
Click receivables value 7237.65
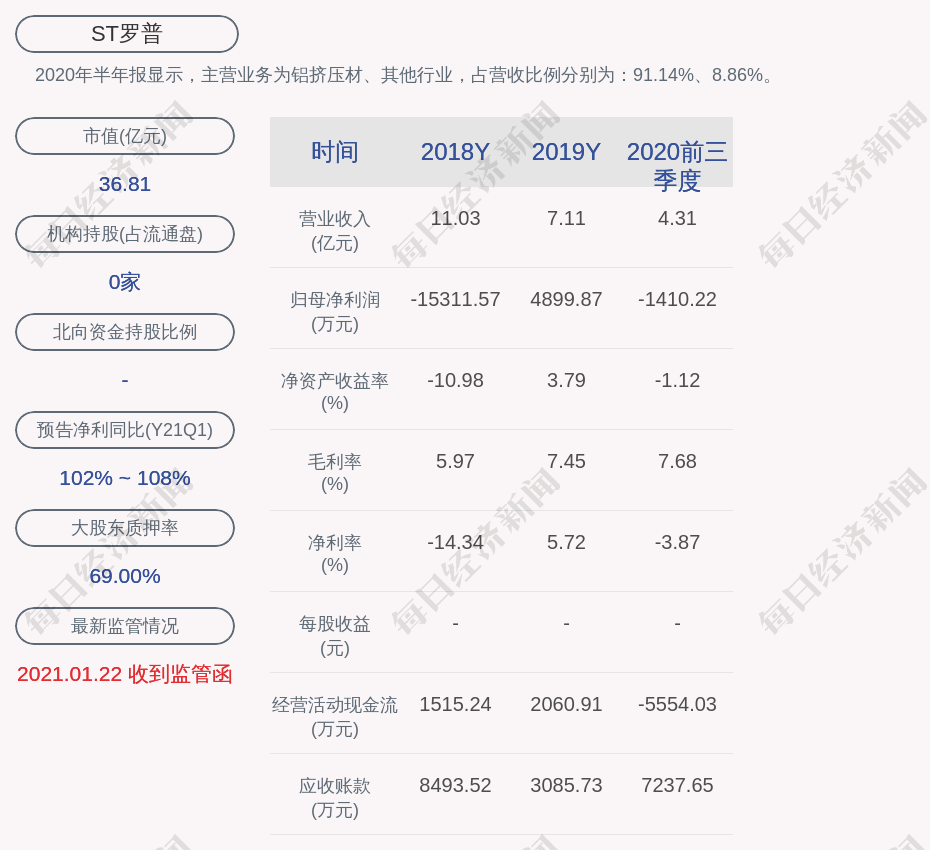[x=677, y=785]
